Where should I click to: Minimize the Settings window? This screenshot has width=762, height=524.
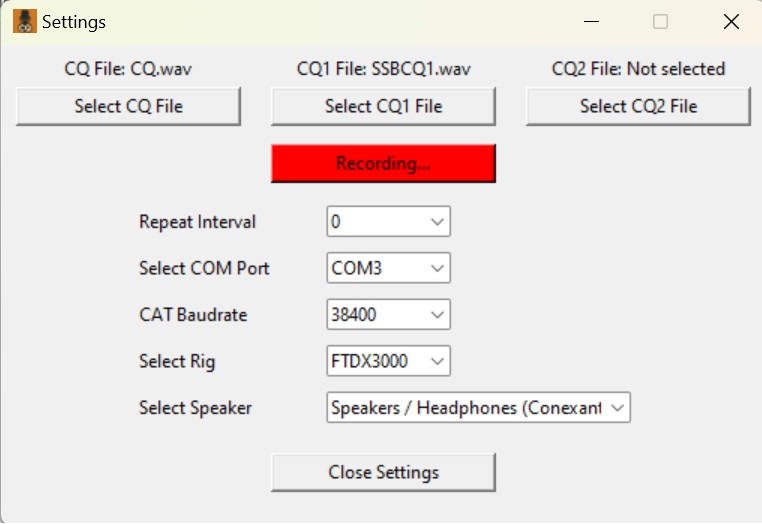[591, 22]
